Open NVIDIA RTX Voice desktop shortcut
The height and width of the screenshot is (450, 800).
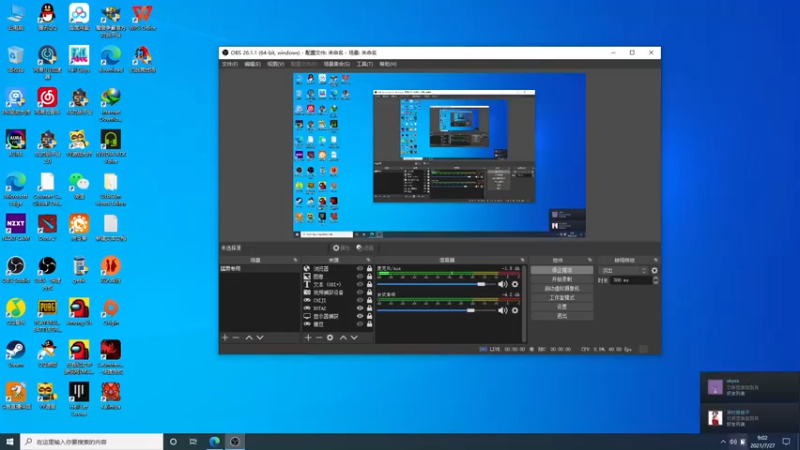coord(111,146)
